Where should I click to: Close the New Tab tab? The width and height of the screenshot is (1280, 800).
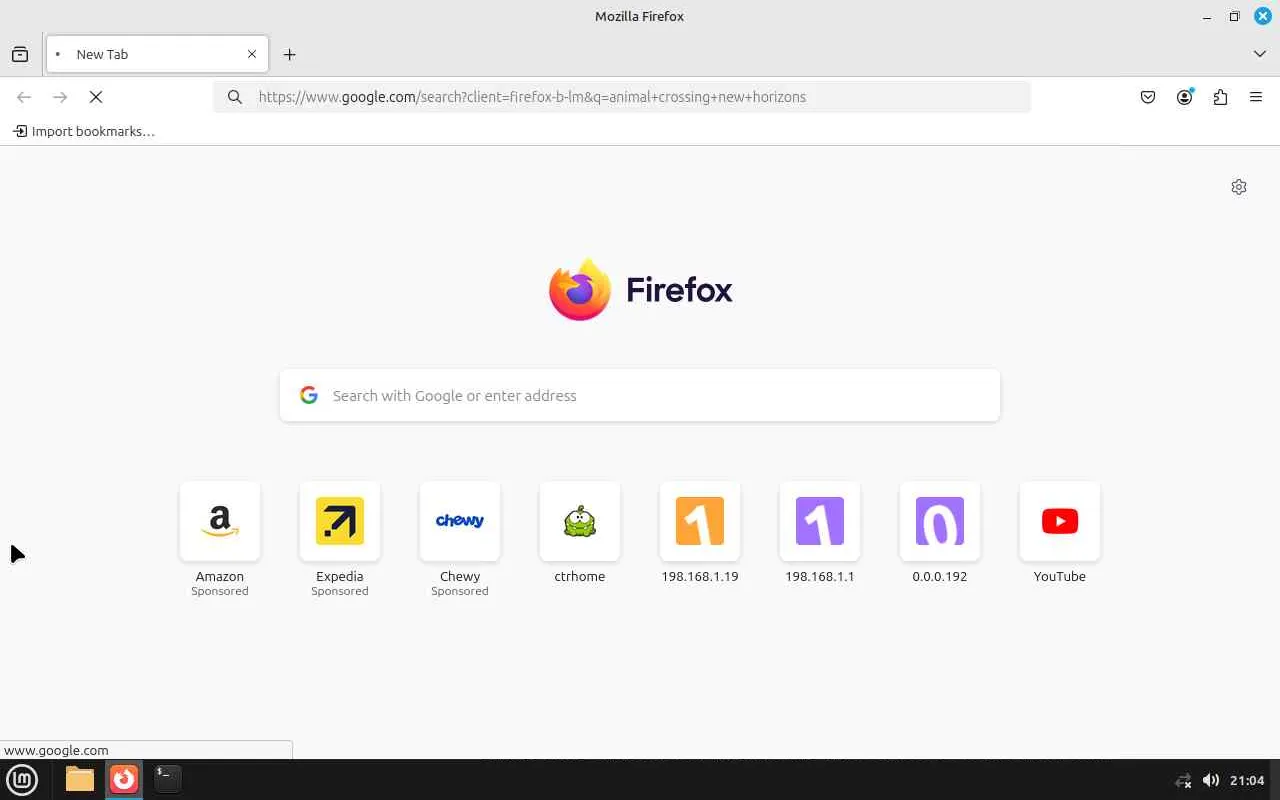pos(252,54)
